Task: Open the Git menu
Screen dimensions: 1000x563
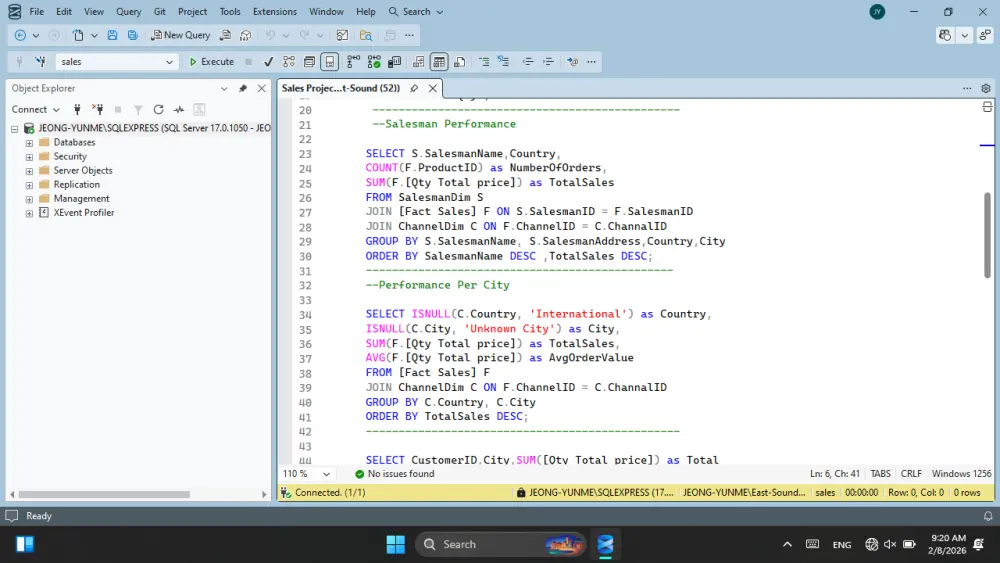Action: [x=159, y=11]
